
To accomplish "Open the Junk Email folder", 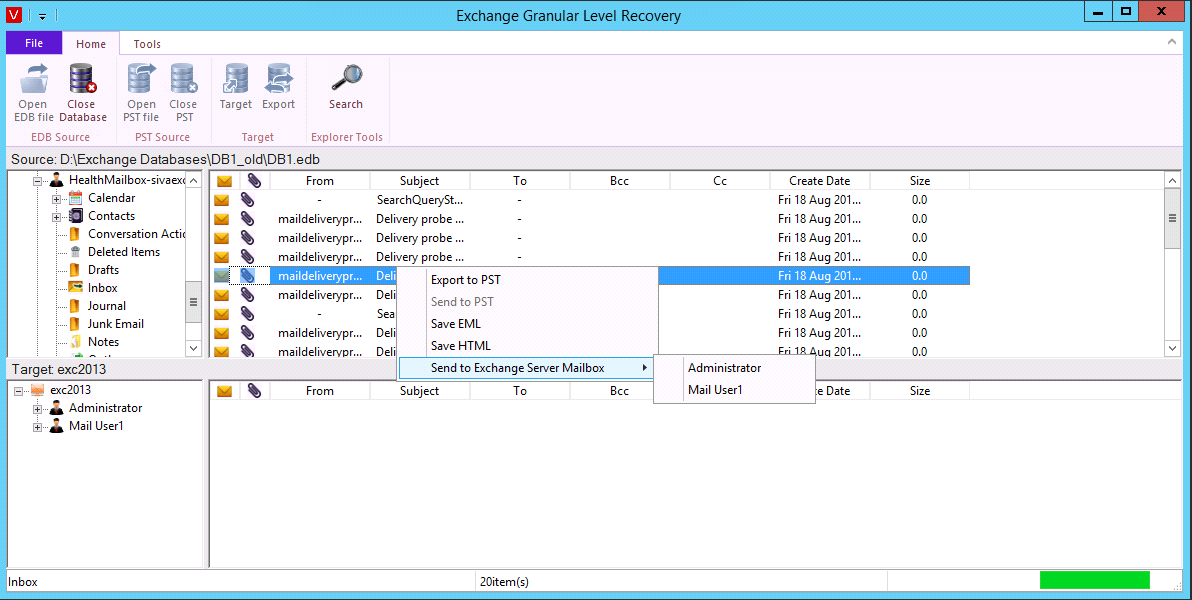I will [116, 324].
